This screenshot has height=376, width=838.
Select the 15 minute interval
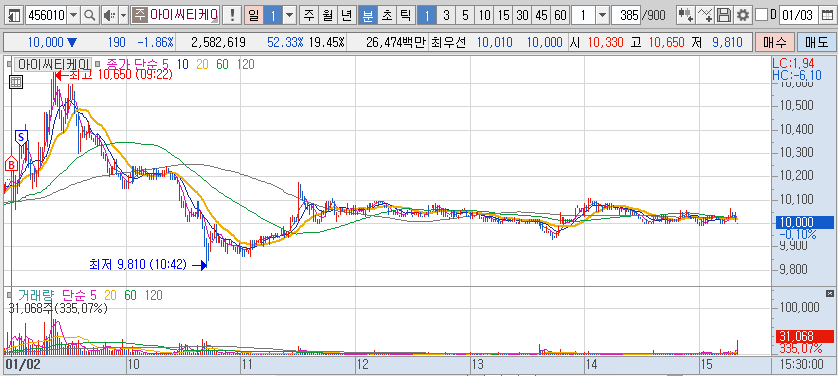(503, 15)
